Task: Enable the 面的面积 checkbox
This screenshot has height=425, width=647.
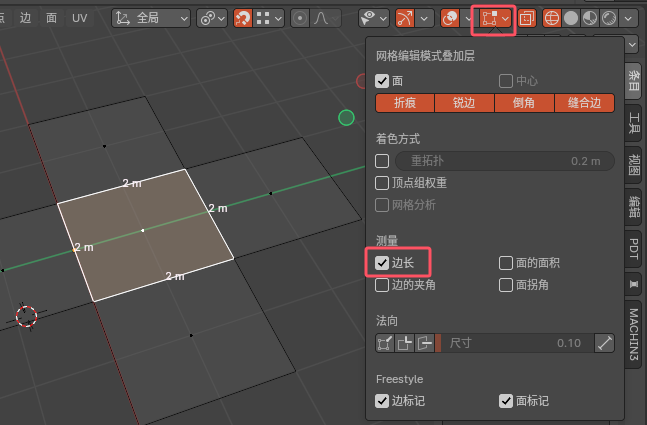Action: pos(506,263)
